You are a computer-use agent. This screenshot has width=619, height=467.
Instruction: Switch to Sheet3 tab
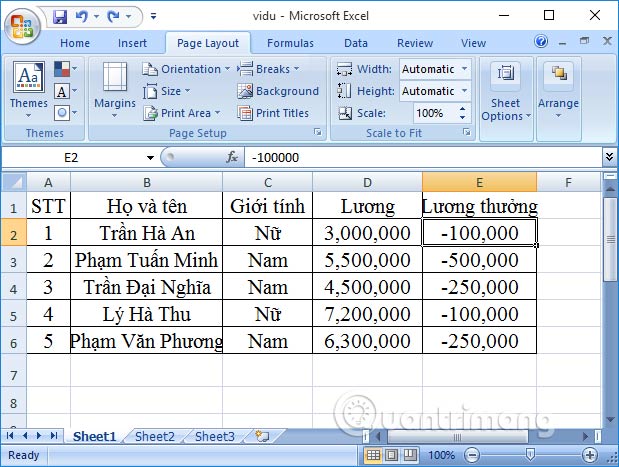click(x=214, y=436)
